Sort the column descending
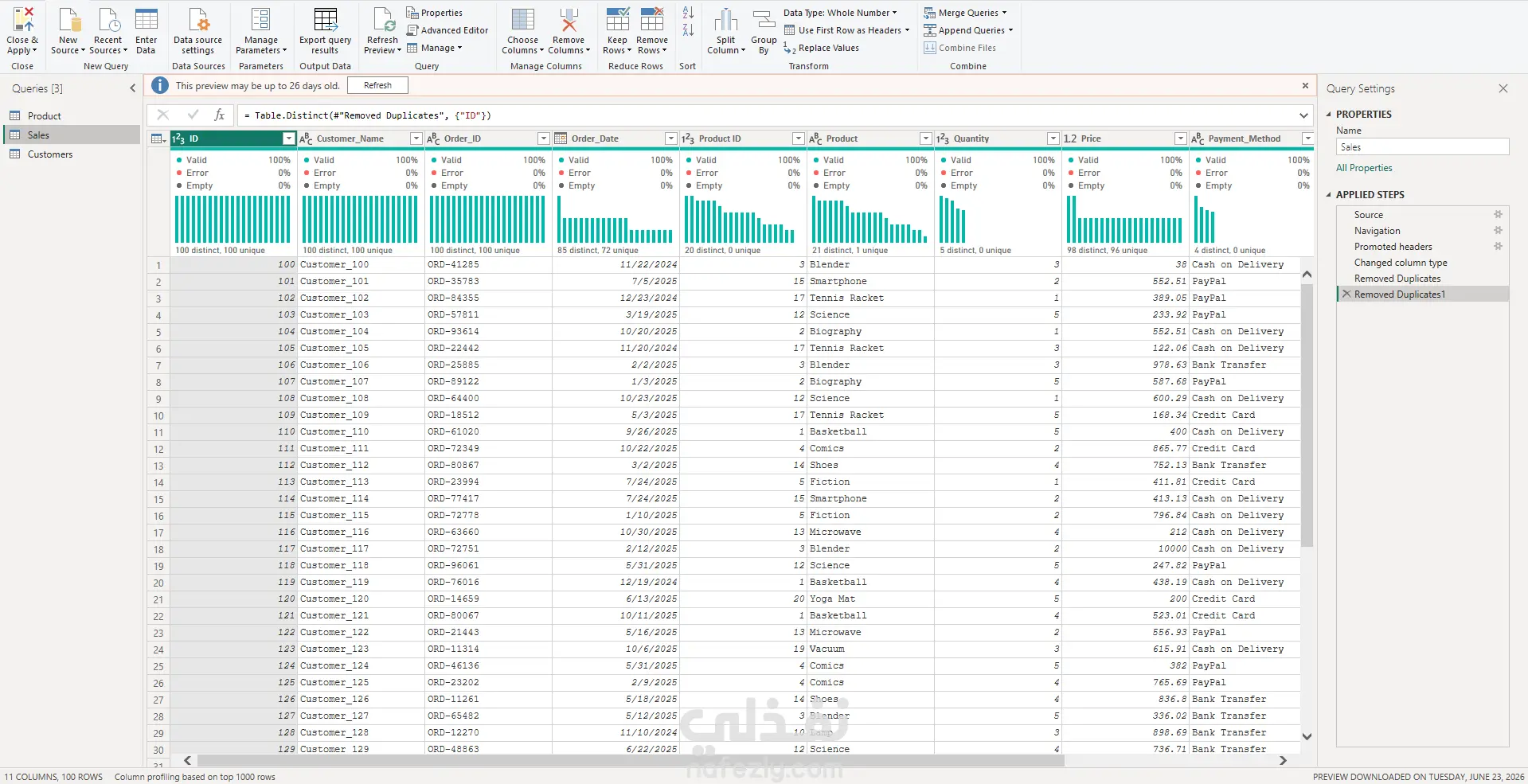This screenshot has height=784, width=1528. 688,30
